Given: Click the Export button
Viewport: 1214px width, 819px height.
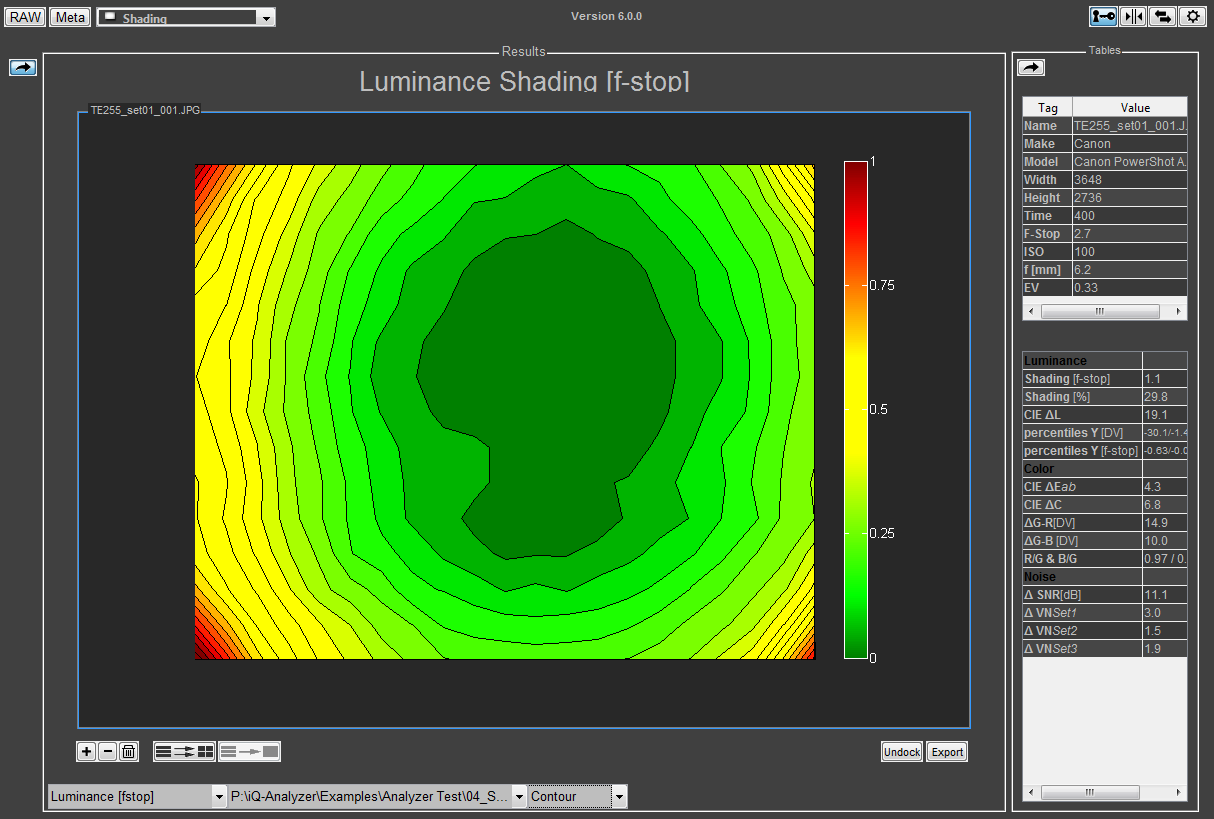Looking at the screenshot, I should click(947, 752).
